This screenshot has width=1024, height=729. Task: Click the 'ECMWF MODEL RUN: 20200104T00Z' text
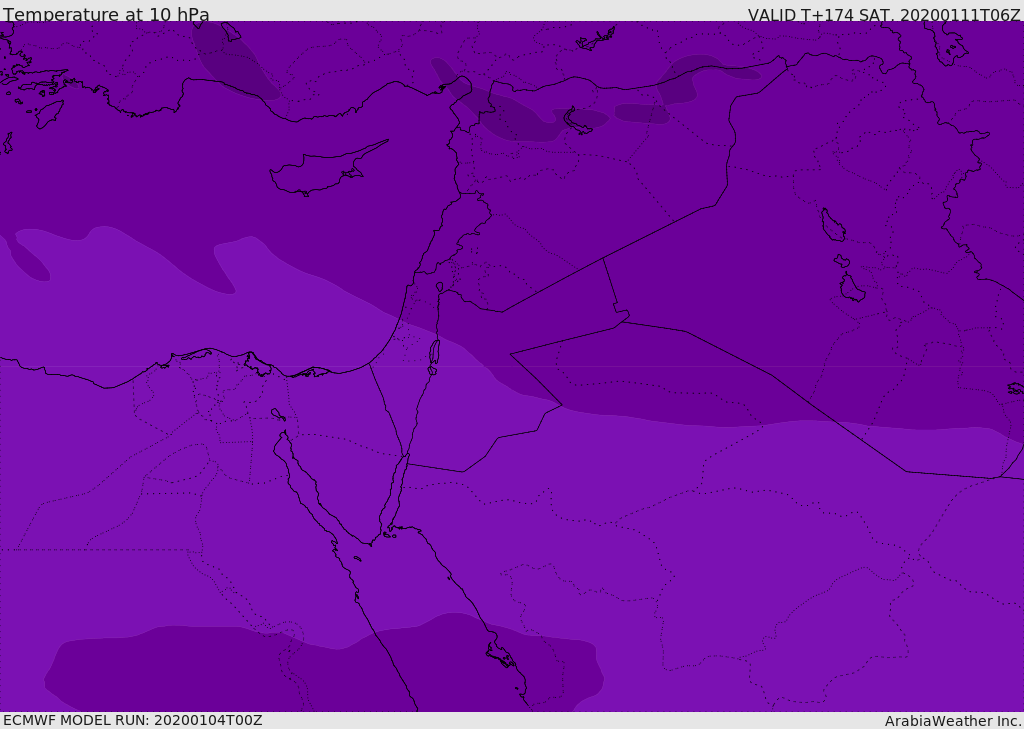pos(133,720)
